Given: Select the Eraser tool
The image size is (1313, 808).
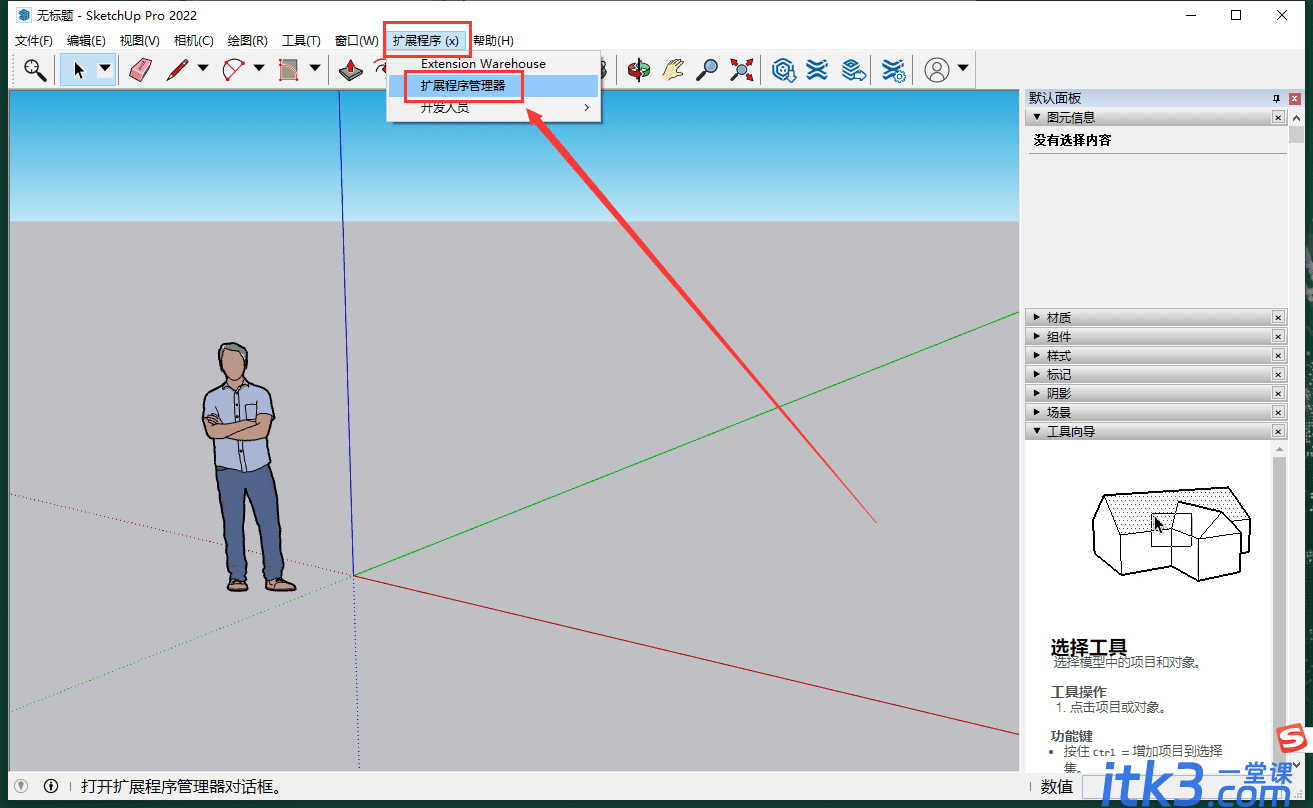Looking at the screenshot, I should [140, 69].
